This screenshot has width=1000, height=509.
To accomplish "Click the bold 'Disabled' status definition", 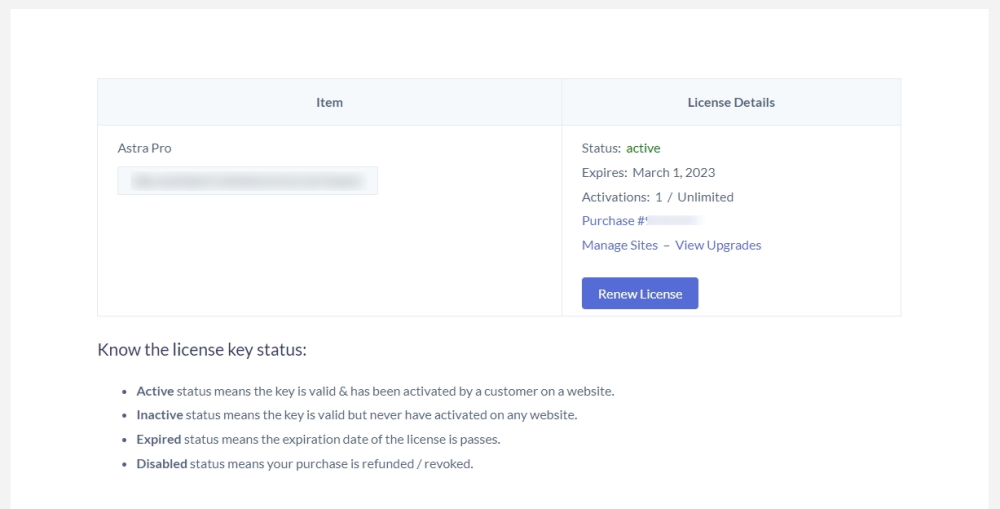I will pos(161,464).
